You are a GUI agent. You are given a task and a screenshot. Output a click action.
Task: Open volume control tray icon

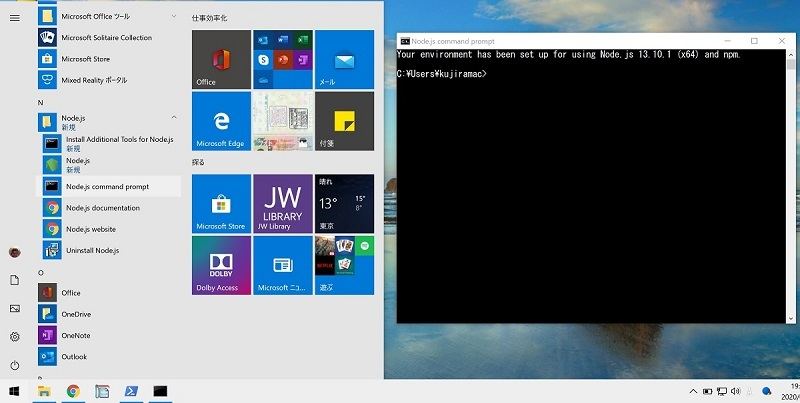point(735,392)
